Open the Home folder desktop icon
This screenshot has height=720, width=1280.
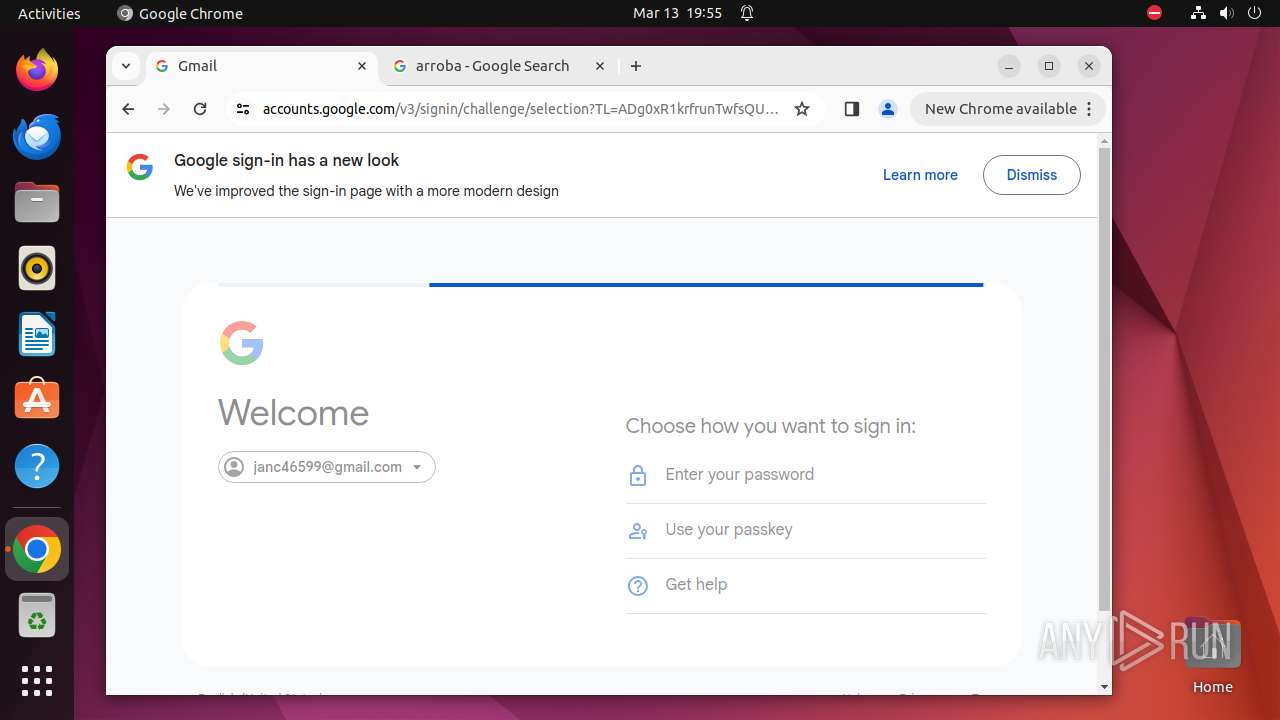tap(1212, 655)
